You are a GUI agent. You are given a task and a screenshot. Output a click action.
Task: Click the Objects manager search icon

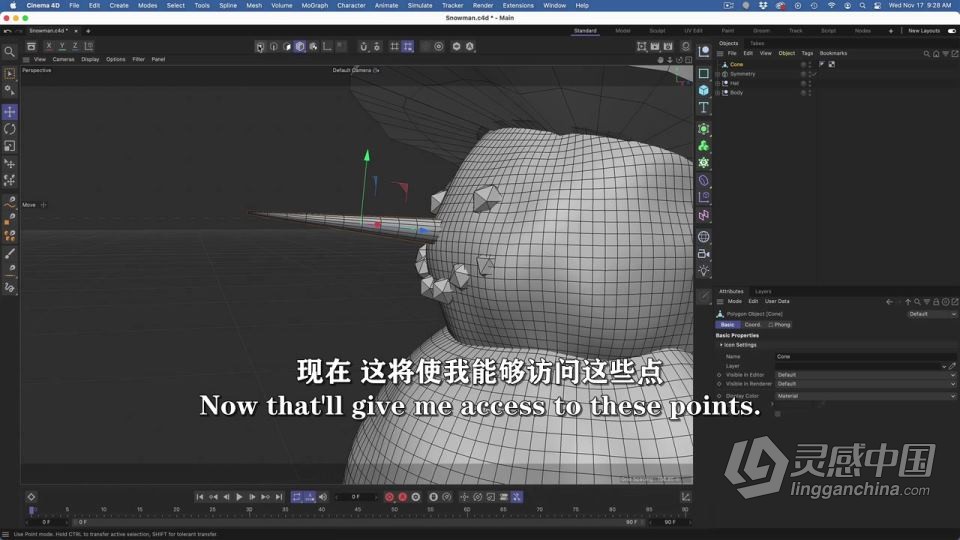(x=926, y=54)
